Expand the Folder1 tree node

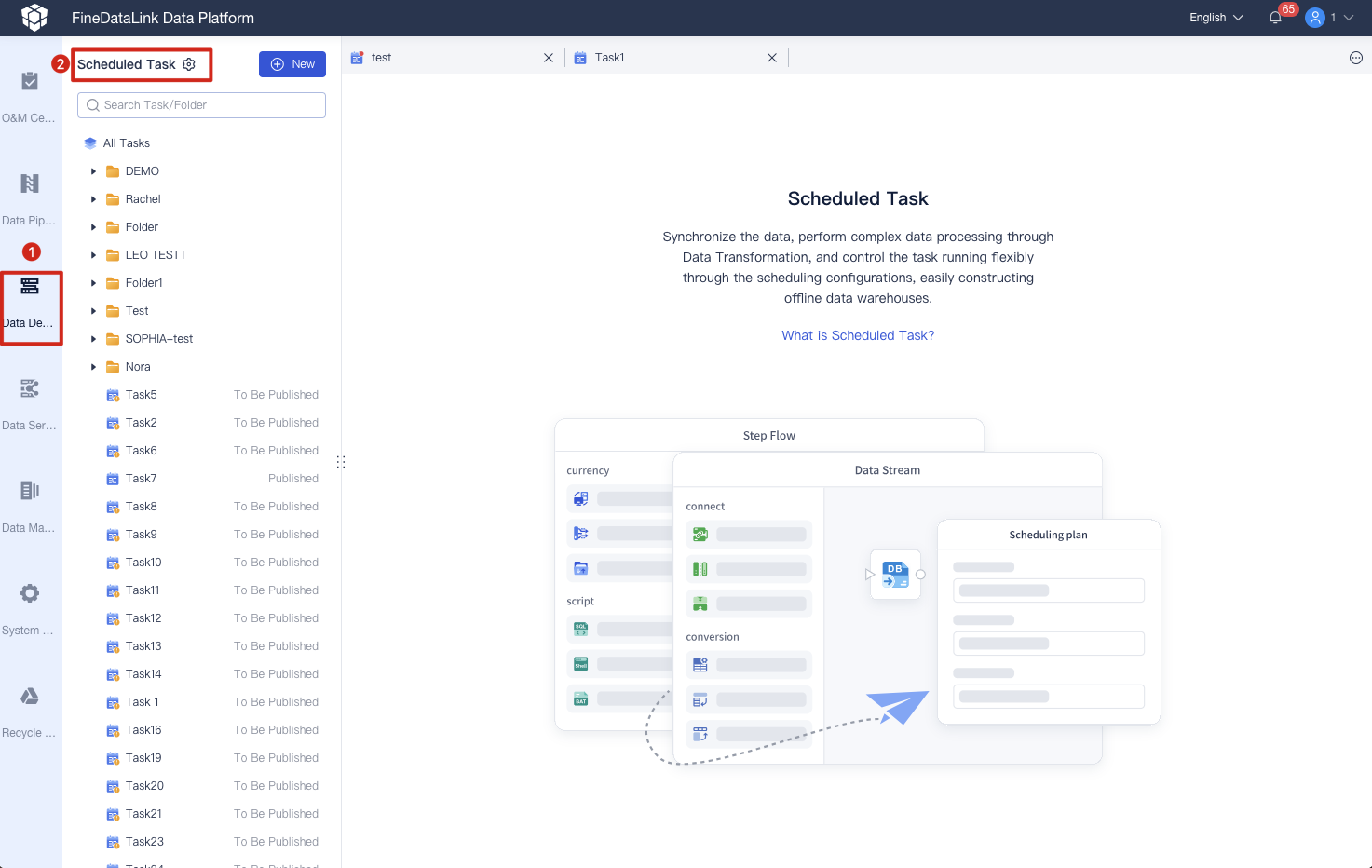coord(93,283)
